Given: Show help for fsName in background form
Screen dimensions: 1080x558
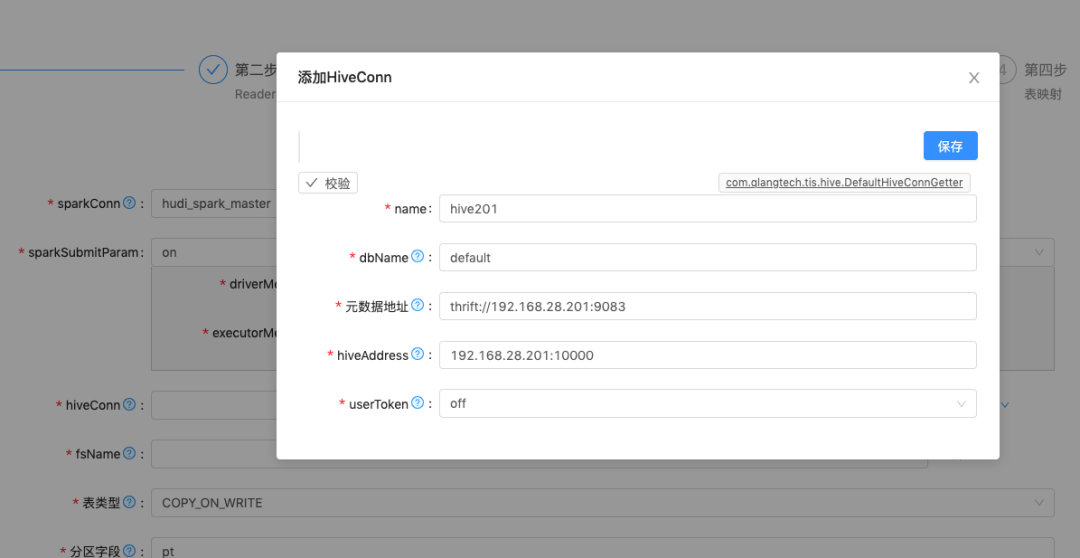Looking at the screenshot, I should (x=129, y=453).
